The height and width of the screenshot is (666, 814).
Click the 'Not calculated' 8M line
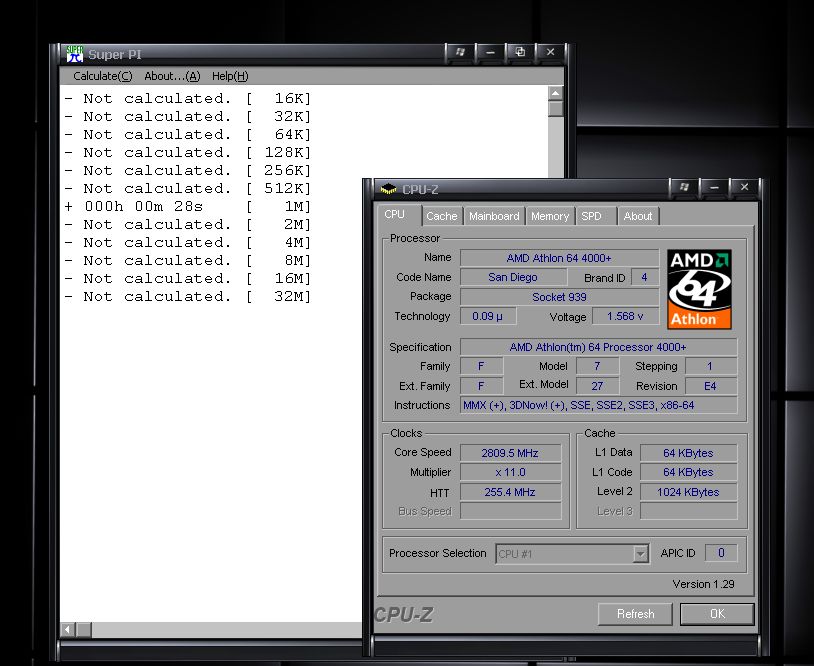pos(187,261)
